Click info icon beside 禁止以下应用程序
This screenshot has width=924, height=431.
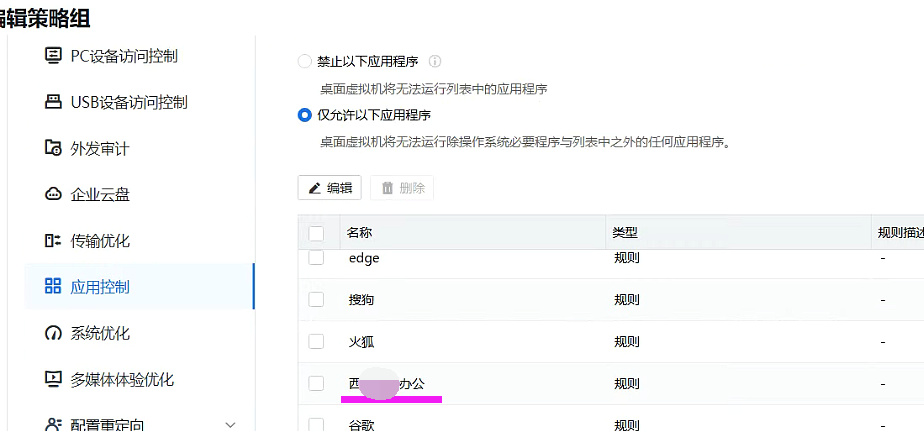435,61
